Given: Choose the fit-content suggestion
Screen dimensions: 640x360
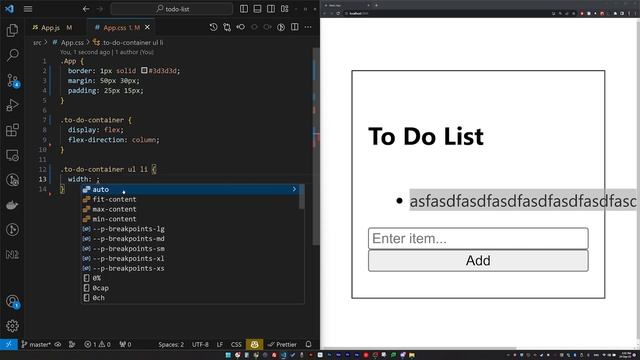Looking at the screenshot, I should [189, 199].
